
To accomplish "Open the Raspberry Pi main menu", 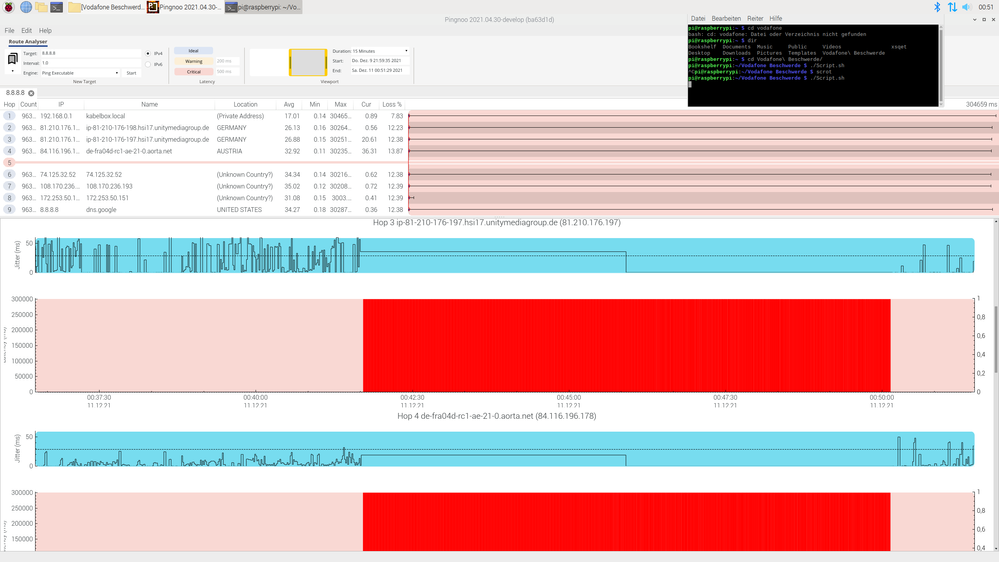I will [x=8, y=7].
